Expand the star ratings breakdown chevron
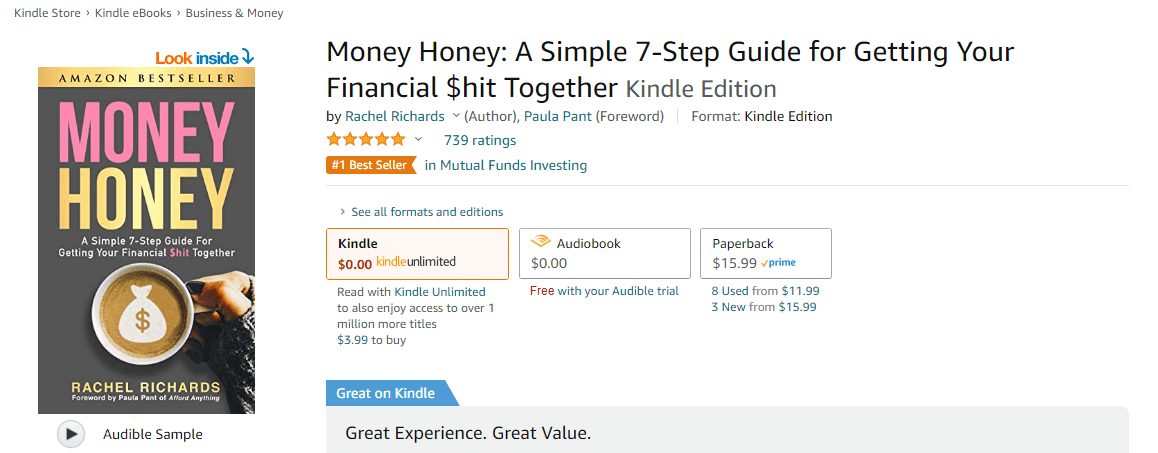Screen dimensions: 1158x453 tap(418, 140)
